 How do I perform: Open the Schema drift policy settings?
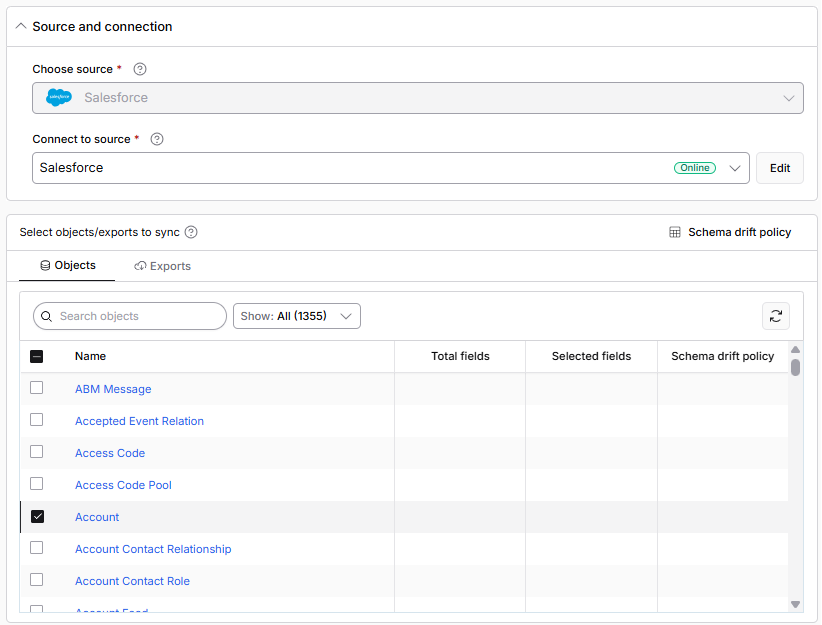point(730,232)
